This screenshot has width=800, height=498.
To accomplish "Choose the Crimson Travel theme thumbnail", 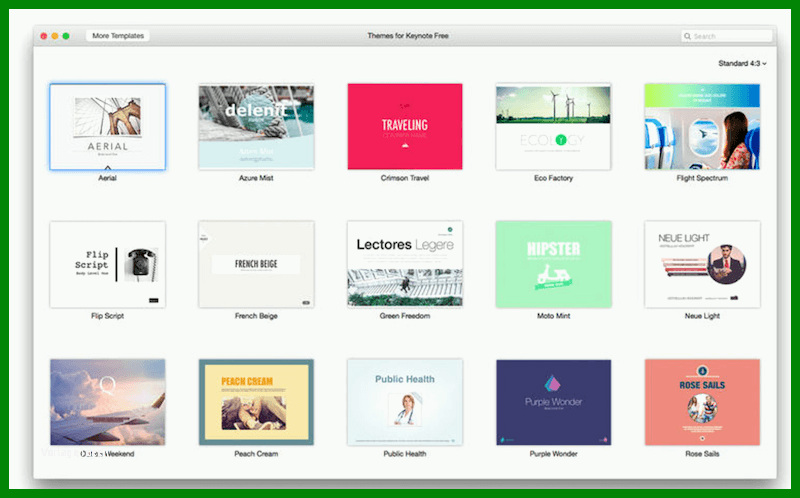I will coord(405,127).
